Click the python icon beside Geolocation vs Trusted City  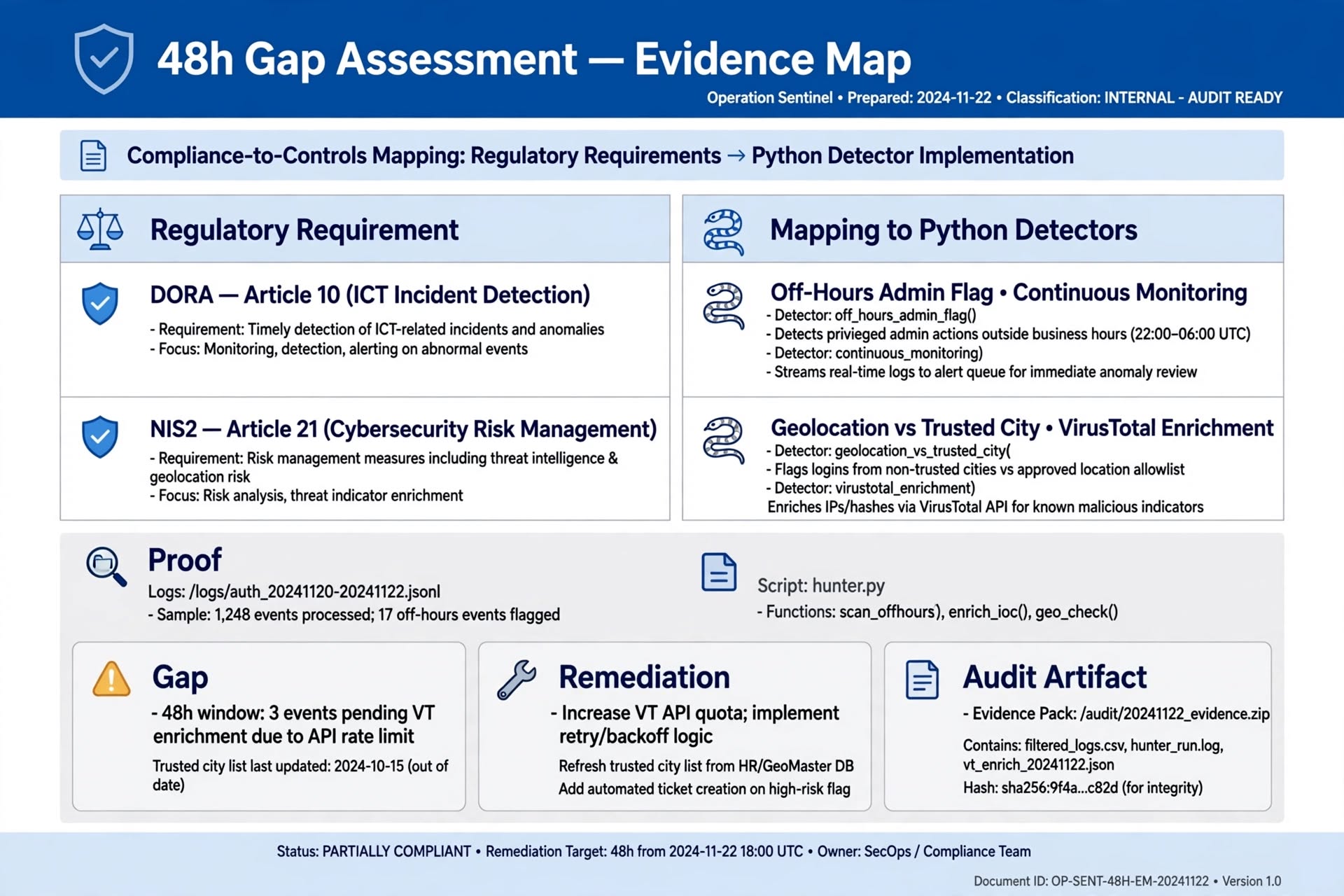point(724,440)
